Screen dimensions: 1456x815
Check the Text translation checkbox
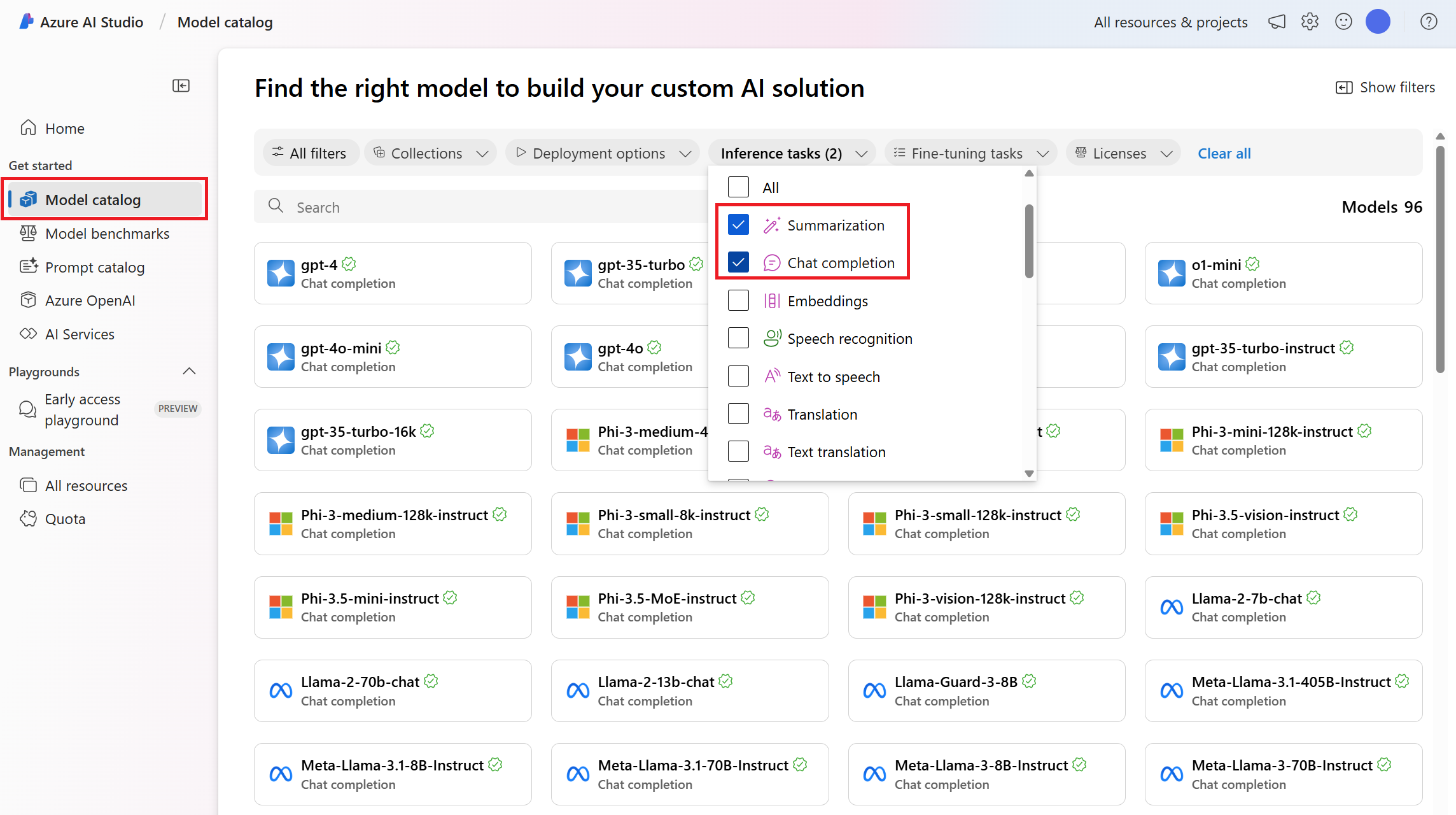pyautogui.click(x=738, y=451)
